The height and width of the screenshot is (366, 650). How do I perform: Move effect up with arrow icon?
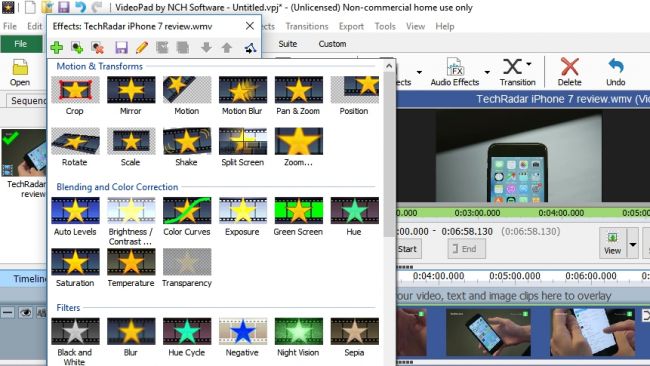(227, 48)
